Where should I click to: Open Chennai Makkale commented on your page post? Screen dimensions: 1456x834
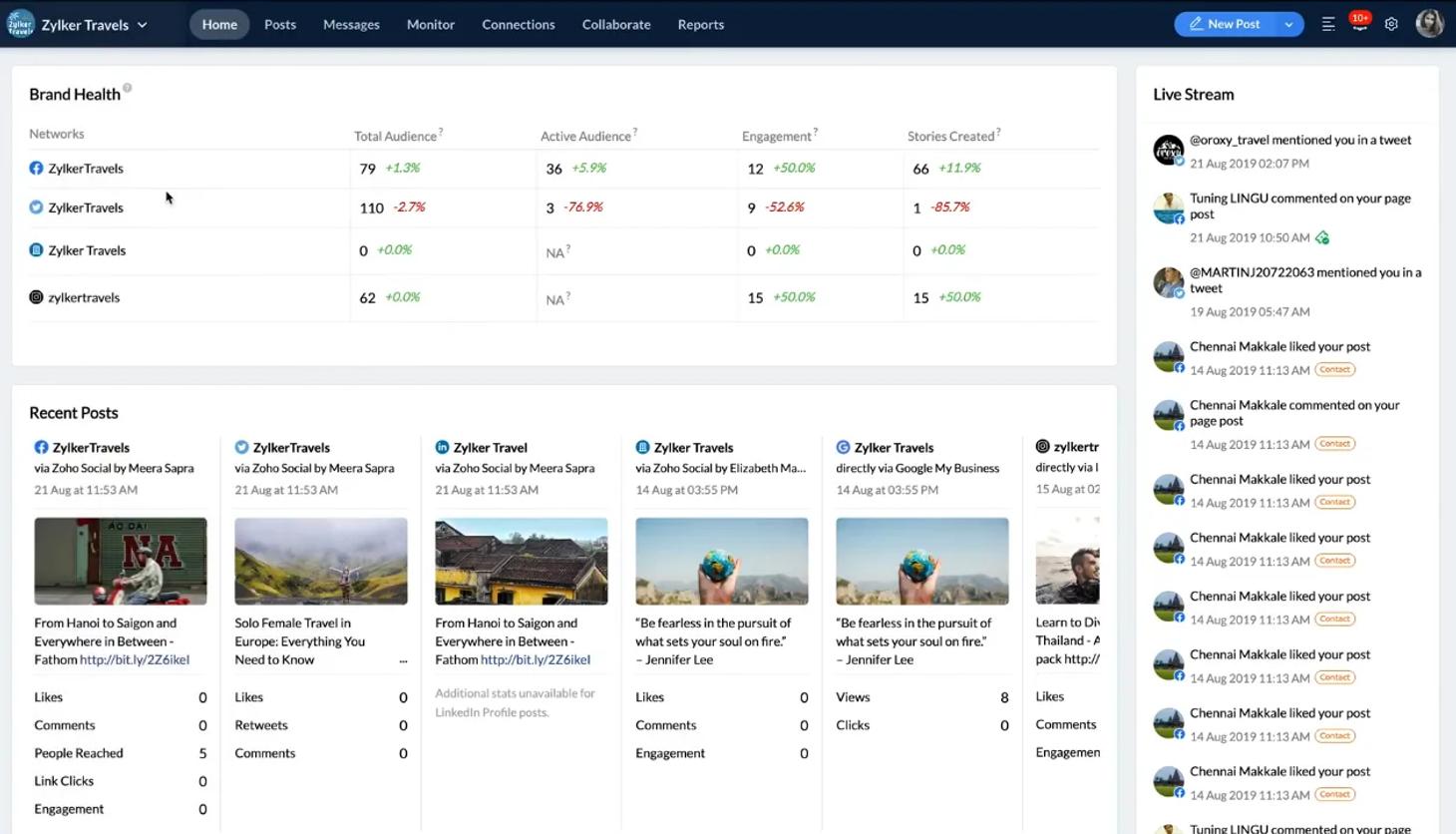(x=1294, y=412)
